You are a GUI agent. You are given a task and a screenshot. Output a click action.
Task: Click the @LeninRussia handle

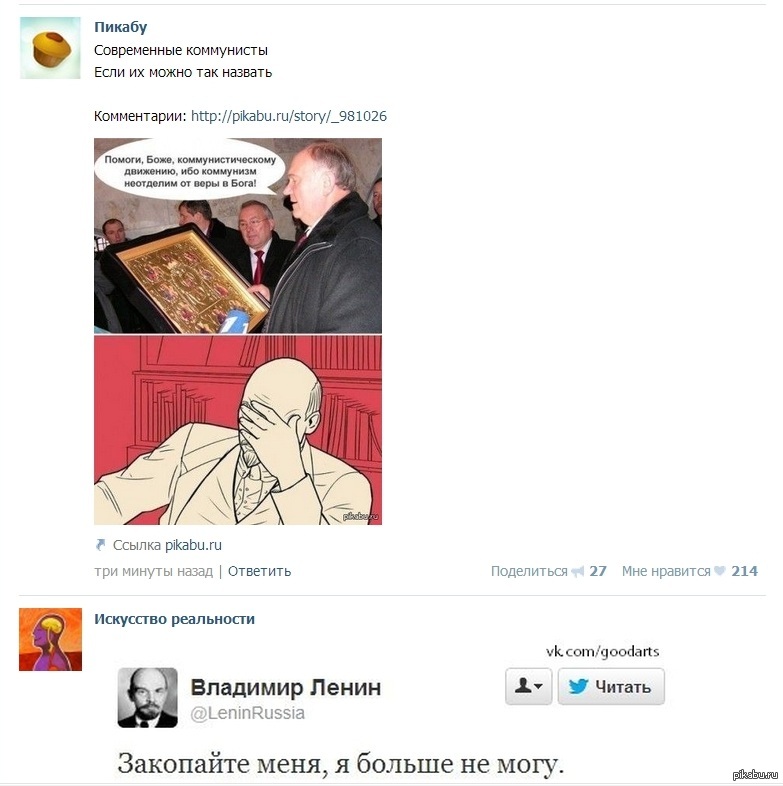(x=248, y=713)
